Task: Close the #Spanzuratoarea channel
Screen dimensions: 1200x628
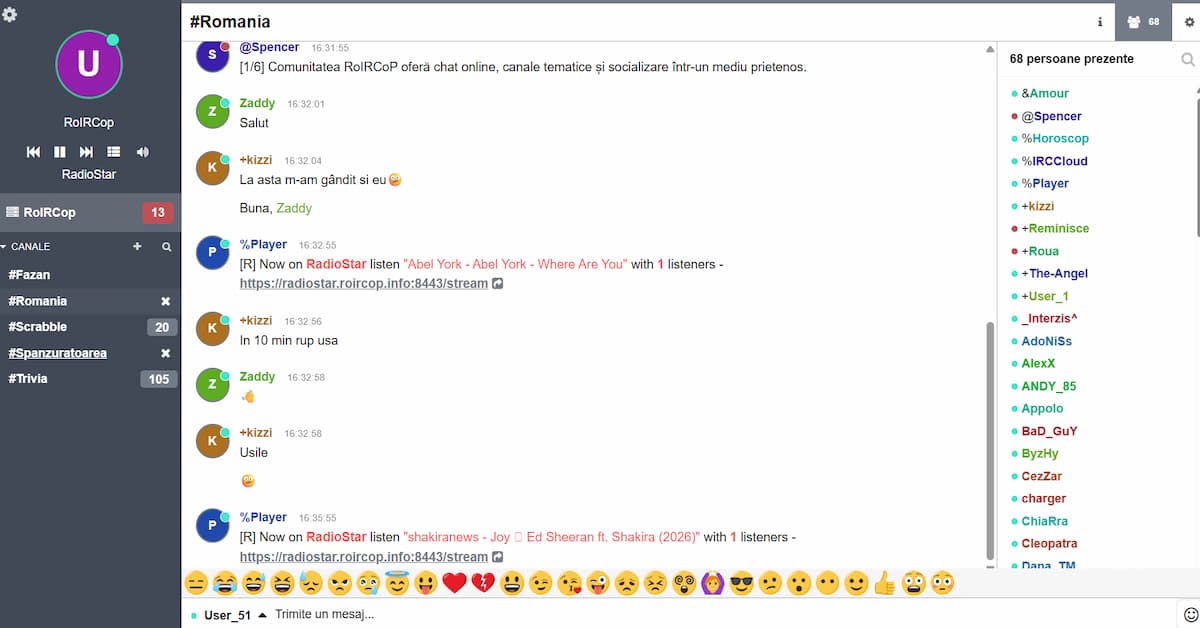Action: point(166,353)
